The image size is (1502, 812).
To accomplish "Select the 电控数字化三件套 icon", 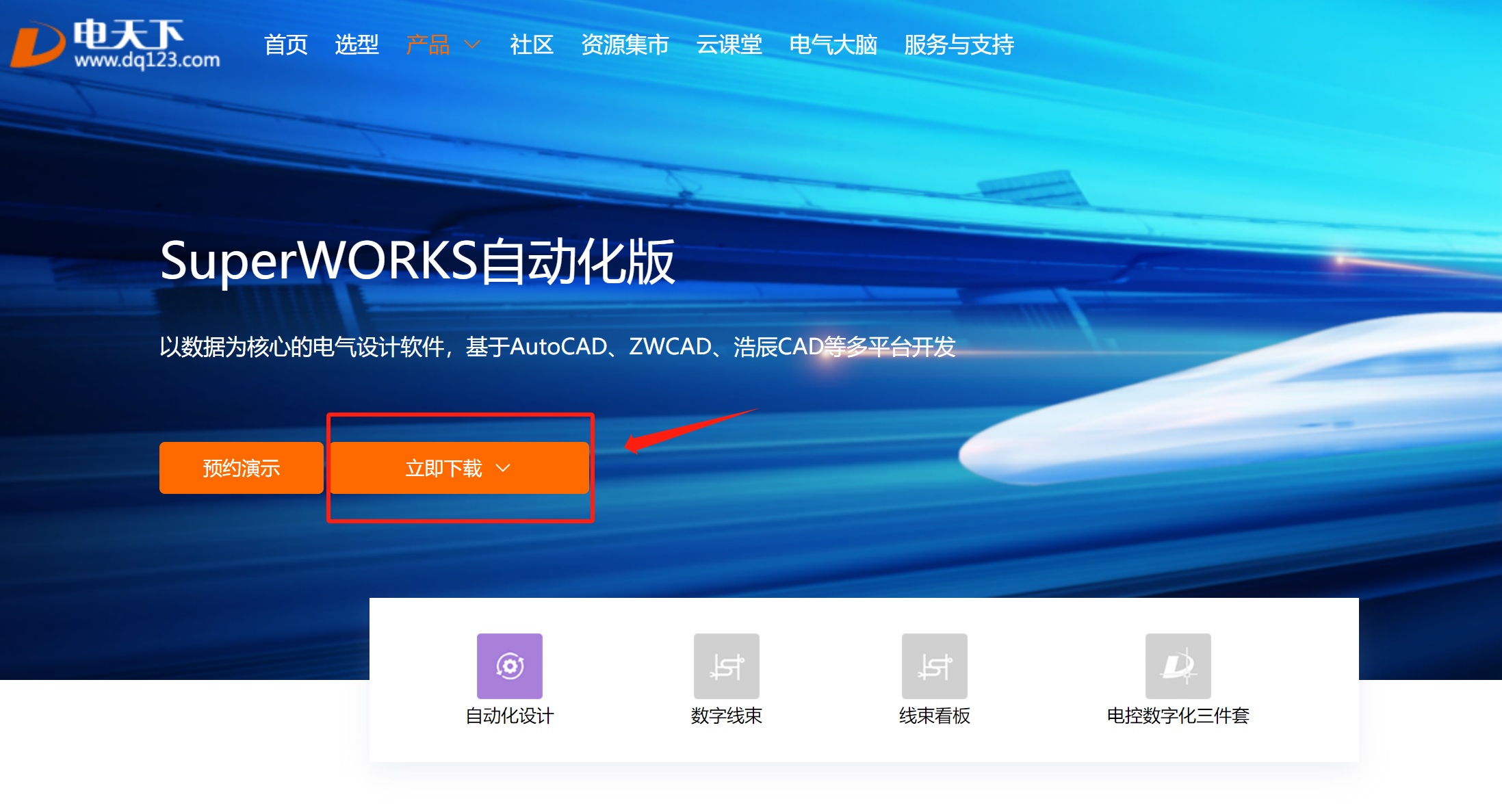I will click(1178, 666).
